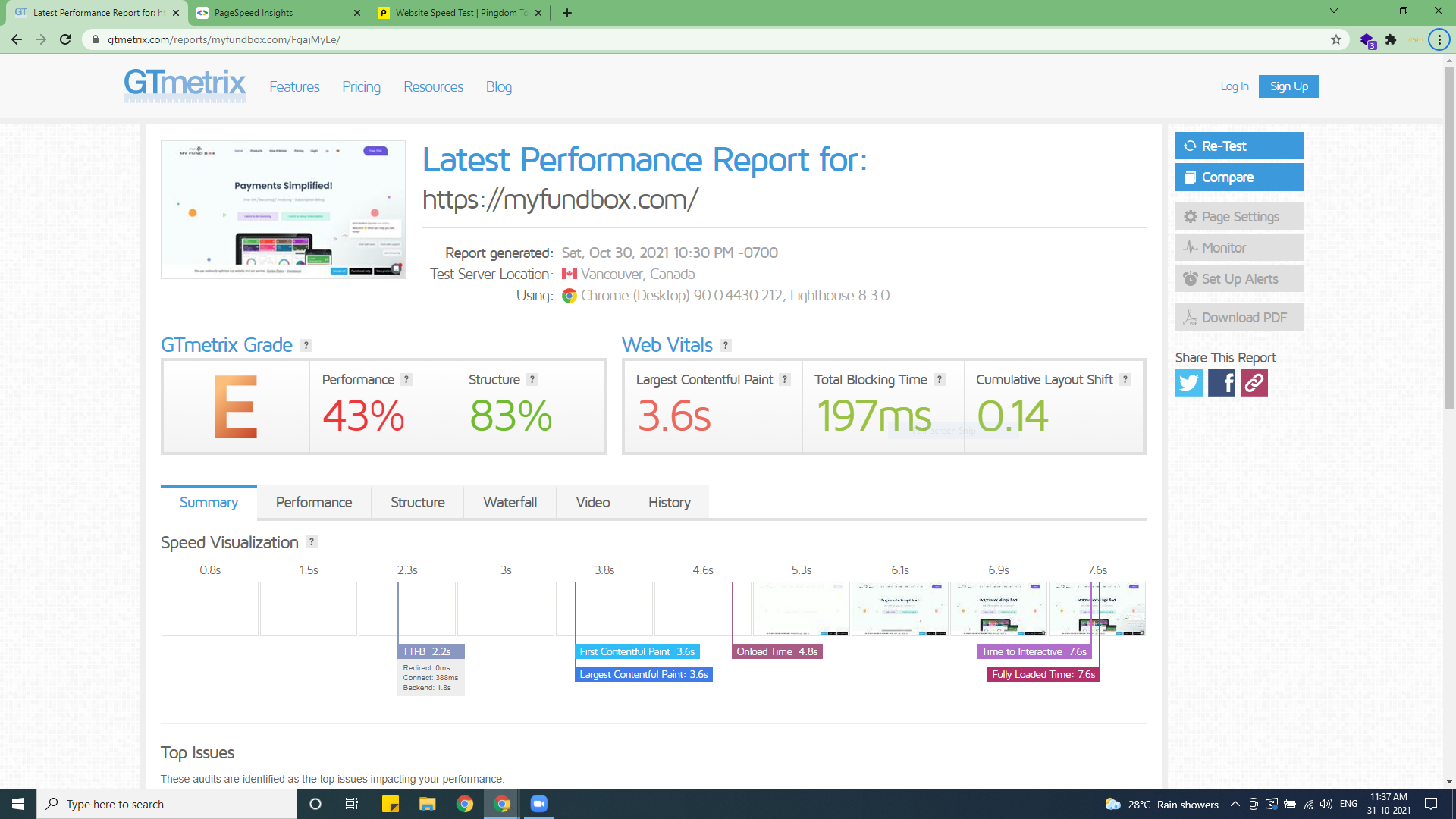Click Download PDF button
The height and width of the screenshot is (819, 1456).
pyautogui.click(x=1240, y=318)
